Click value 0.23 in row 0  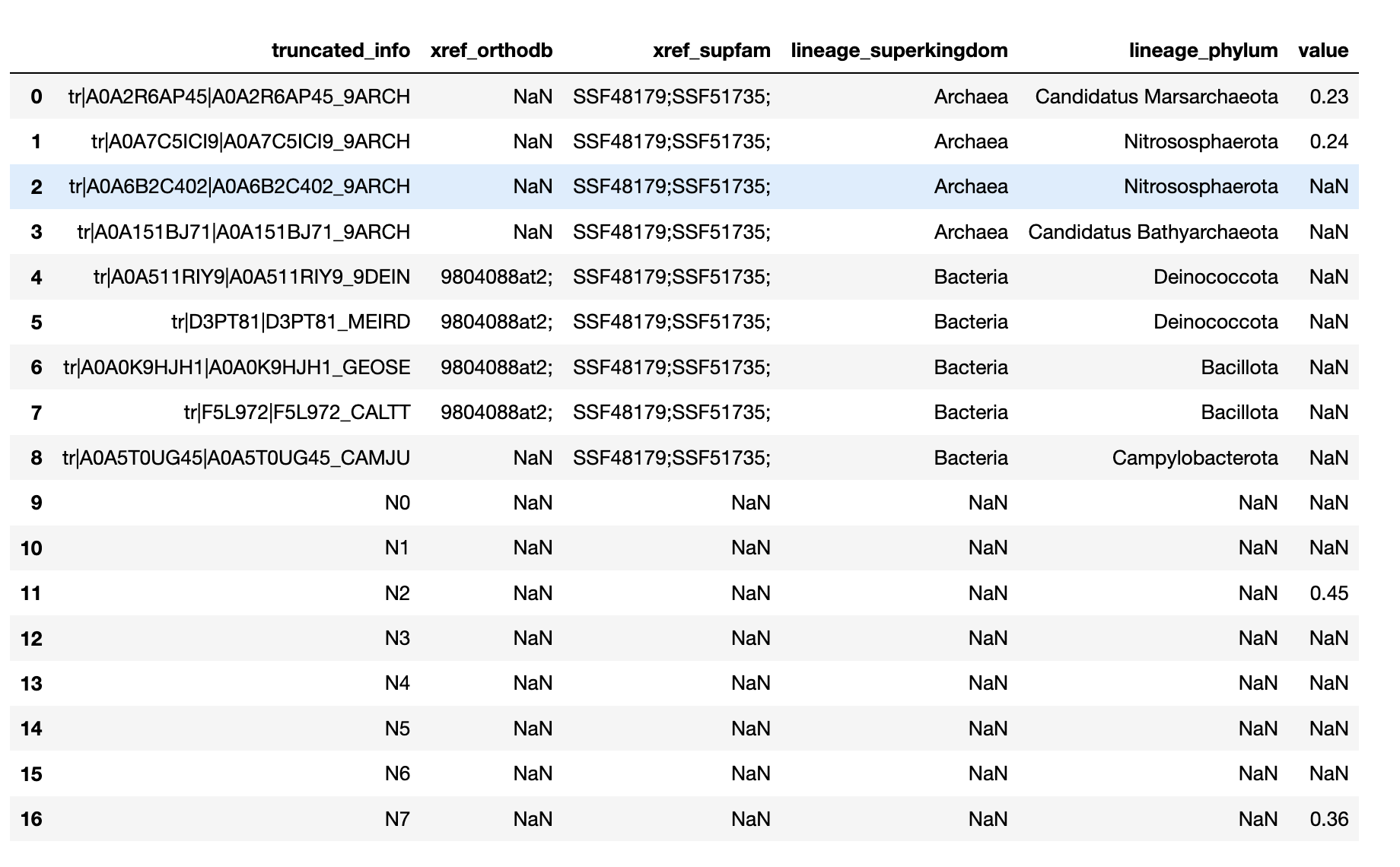tap(1329, 97)
